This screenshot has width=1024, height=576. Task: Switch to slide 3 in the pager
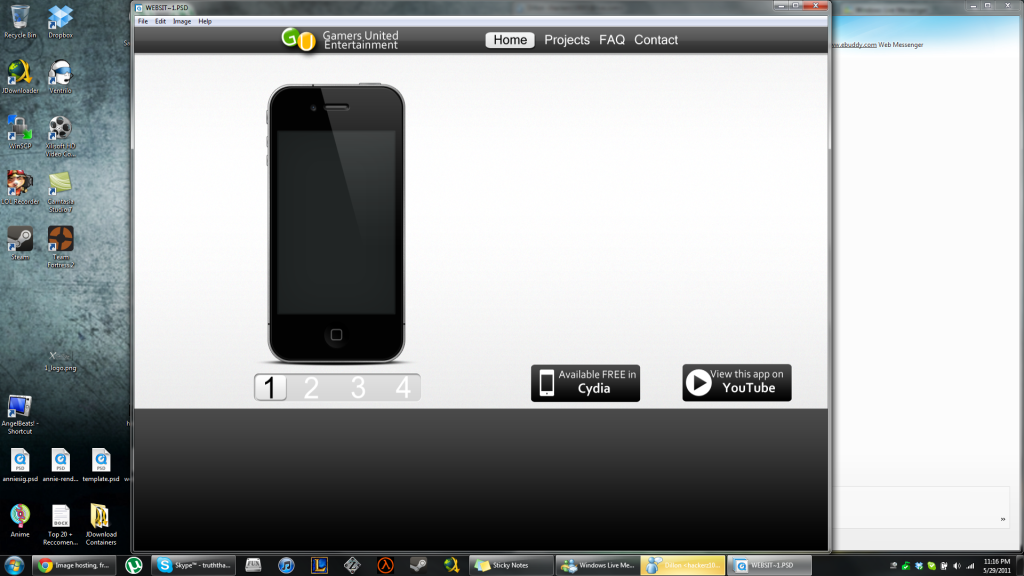click(x=358, y=388)
